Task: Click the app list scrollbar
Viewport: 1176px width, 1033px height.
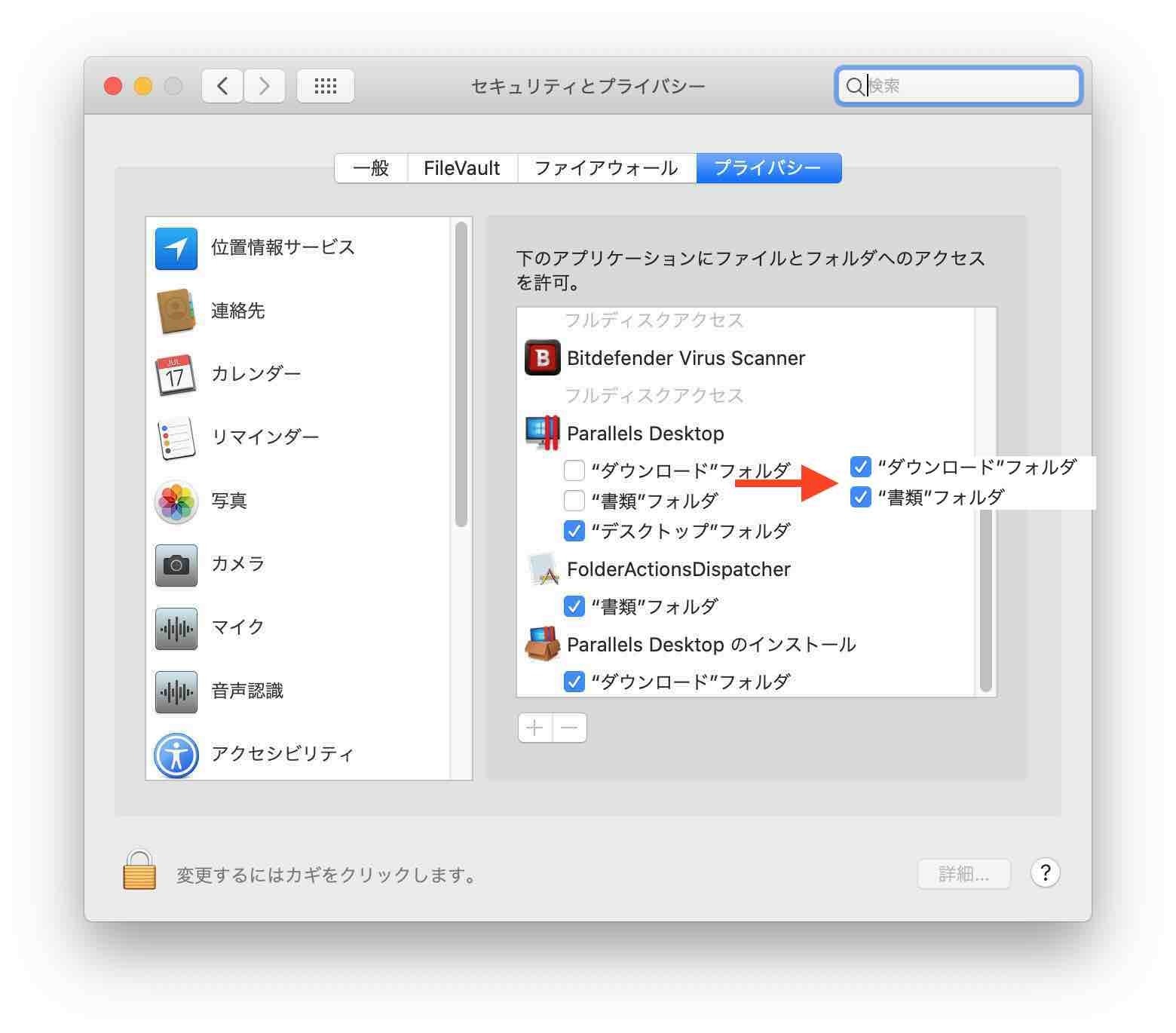Action: point(985,601)
